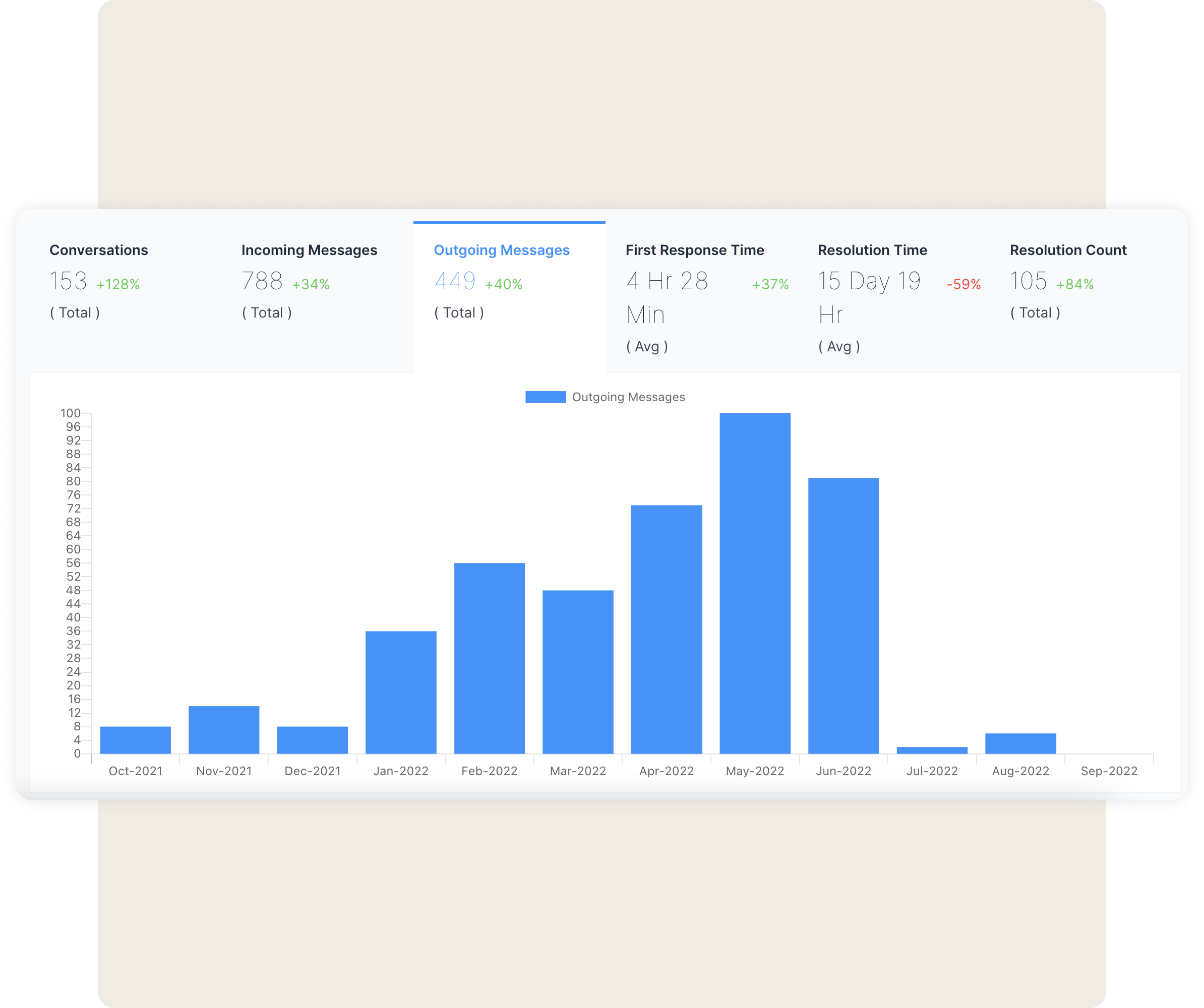
Task: Switch to Incoming Messages tab
Action: 309,250
